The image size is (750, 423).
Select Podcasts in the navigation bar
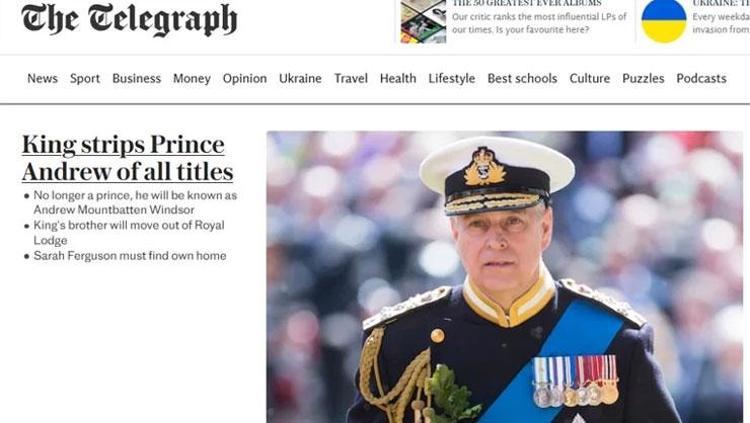[701, 78]
